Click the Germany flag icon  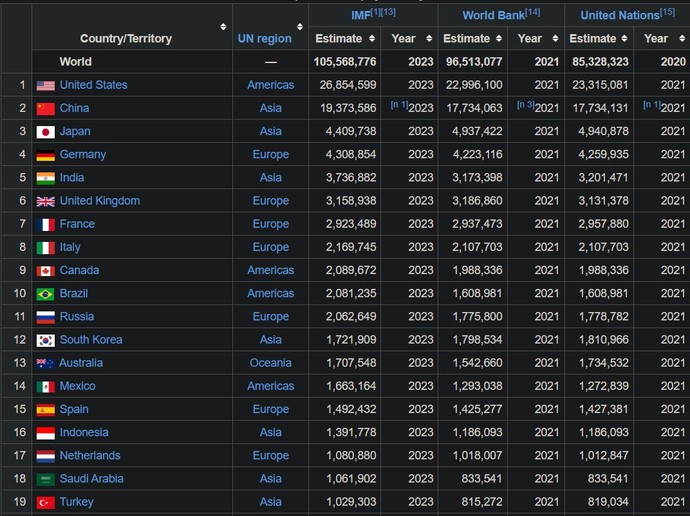[x=46, y=155]
